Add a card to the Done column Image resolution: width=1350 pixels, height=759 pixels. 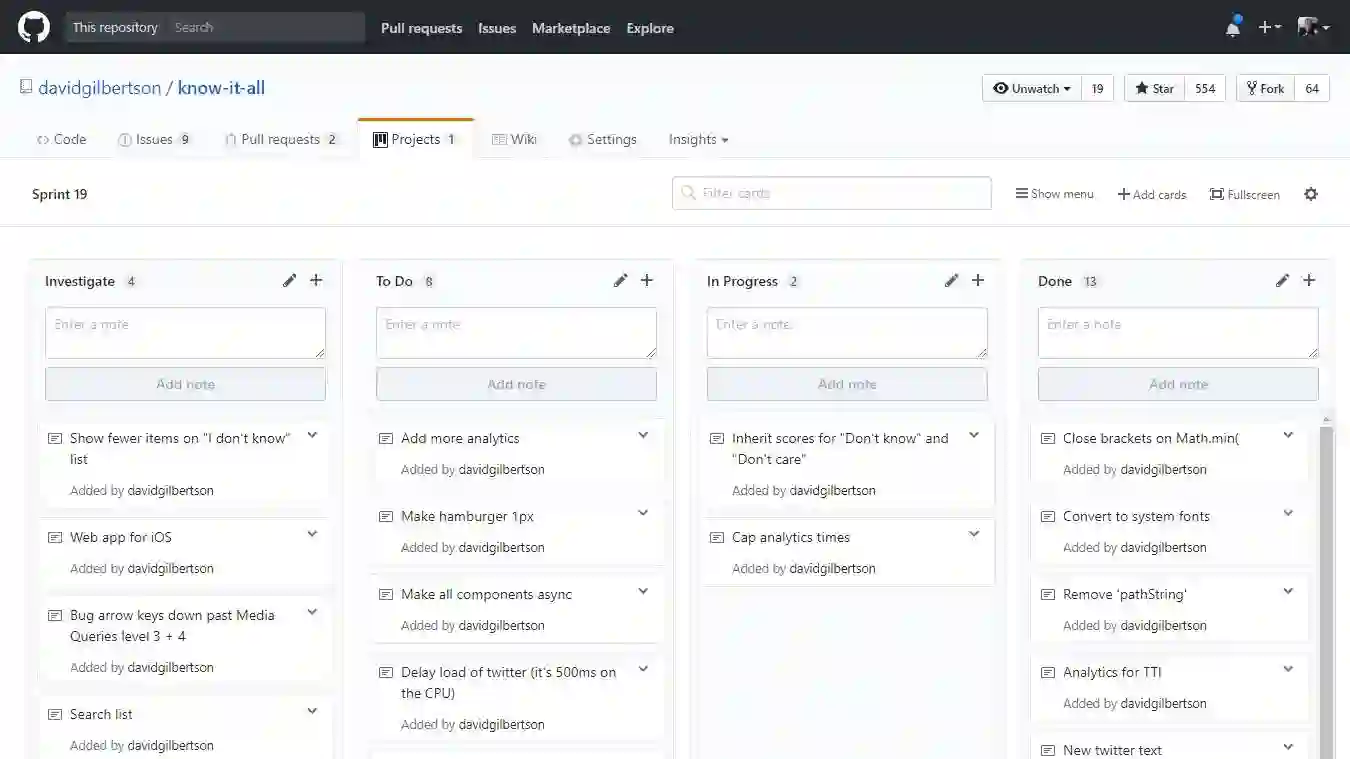point(1309,281)
